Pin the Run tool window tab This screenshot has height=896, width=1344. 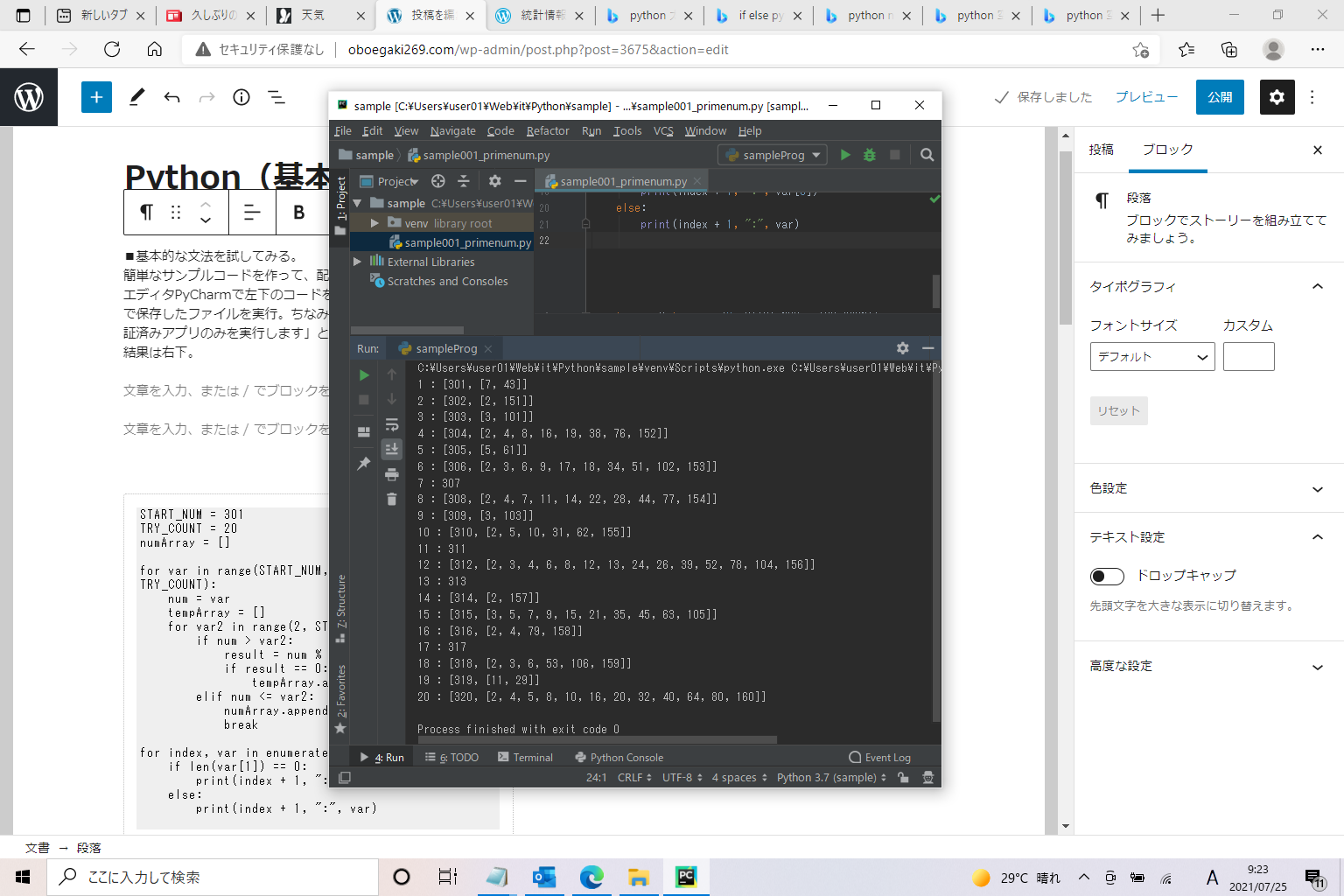pyautogui.click(x=364, y=463)
